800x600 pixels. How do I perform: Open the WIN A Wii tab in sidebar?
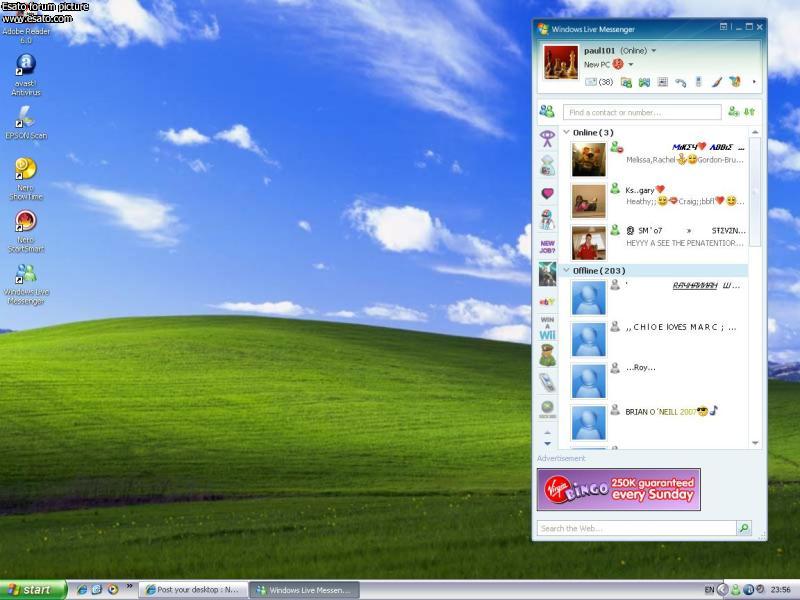pos(547,329)
